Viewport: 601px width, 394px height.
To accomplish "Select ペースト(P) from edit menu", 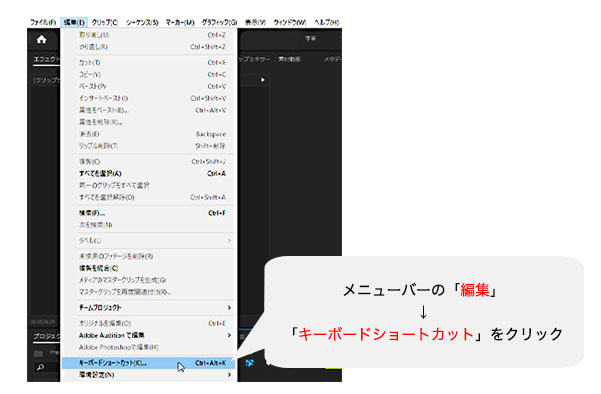I will click(149, 86).
